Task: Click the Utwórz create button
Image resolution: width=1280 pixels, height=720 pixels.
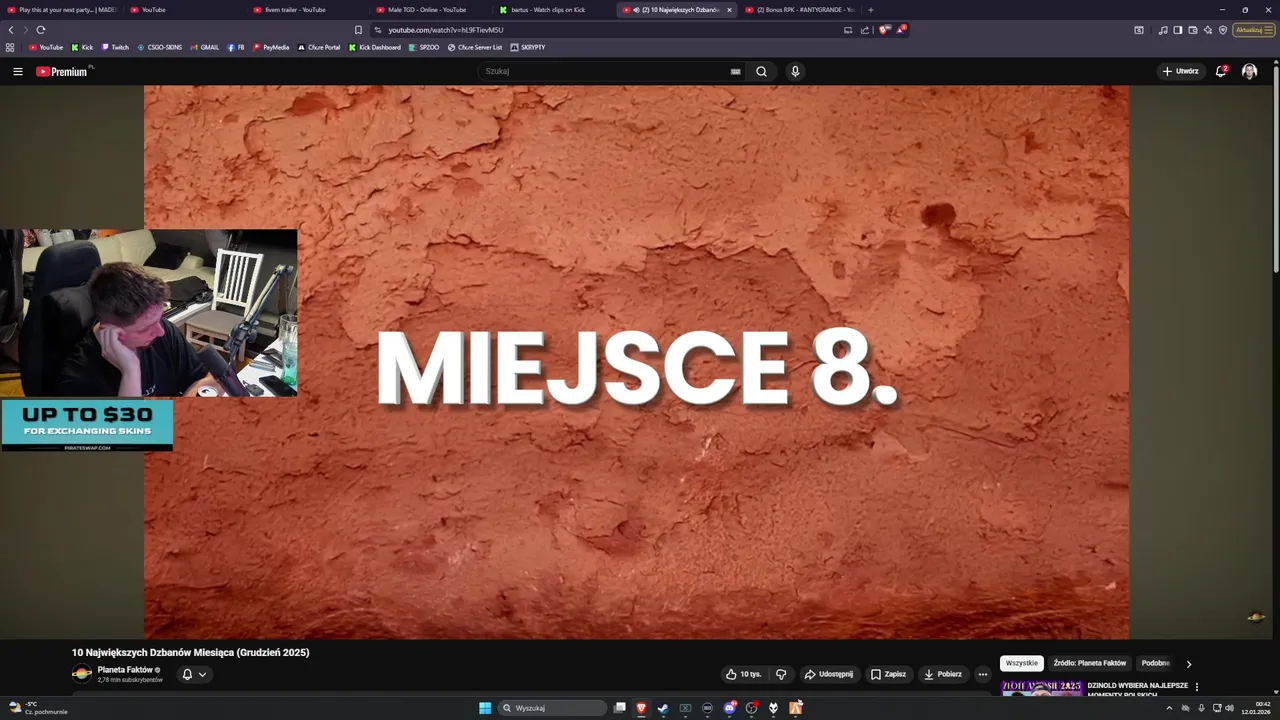Action: (x=1180, y=71)
